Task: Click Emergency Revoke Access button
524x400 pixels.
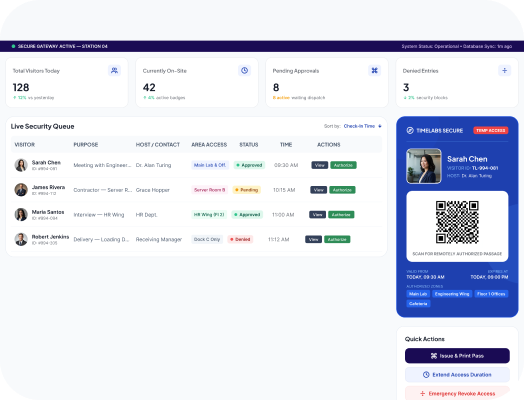Action: coord(457,393)
